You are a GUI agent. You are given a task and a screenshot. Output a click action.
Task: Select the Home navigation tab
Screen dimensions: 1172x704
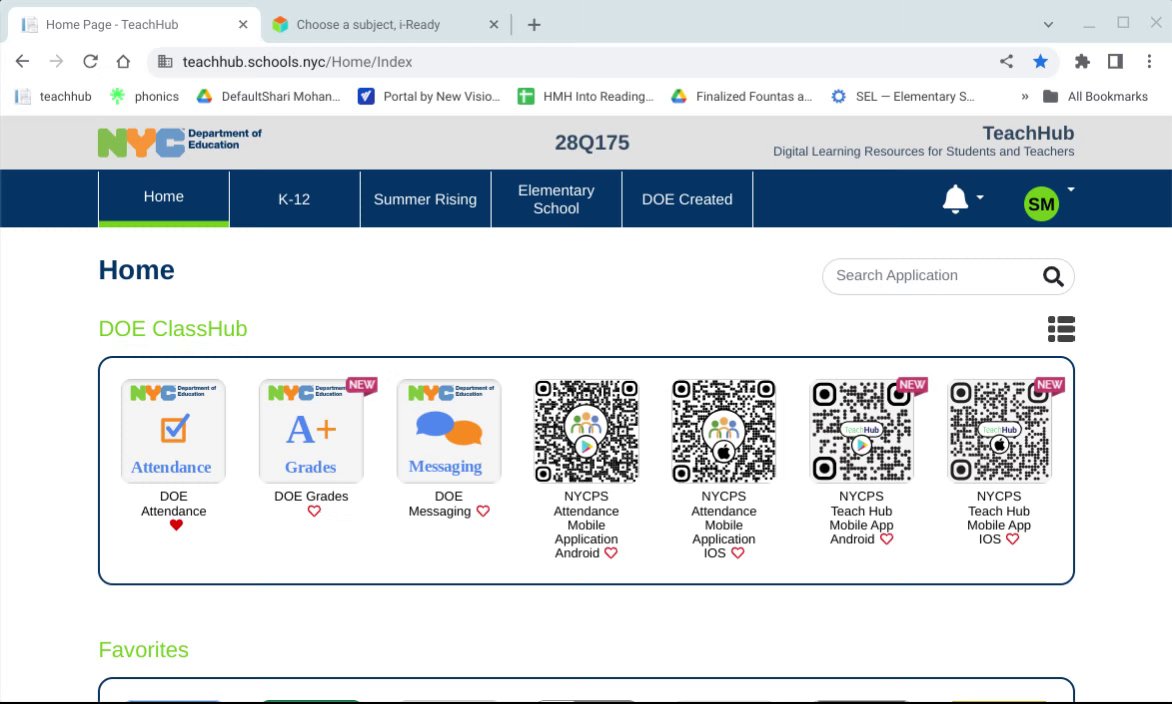164,198
